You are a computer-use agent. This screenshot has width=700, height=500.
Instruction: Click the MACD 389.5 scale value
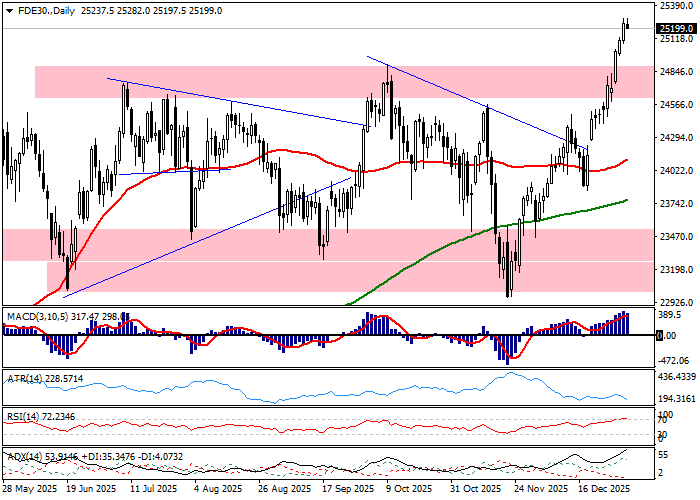[669, 314]
